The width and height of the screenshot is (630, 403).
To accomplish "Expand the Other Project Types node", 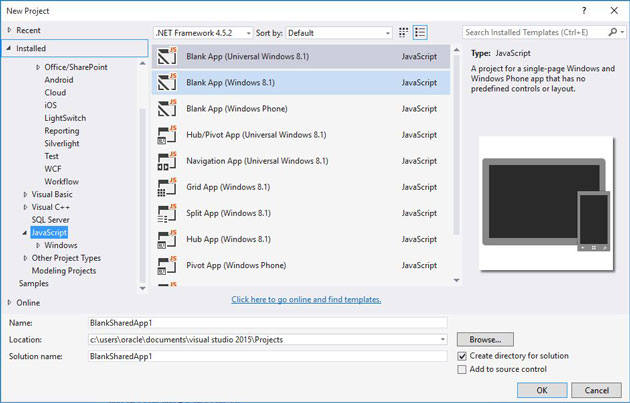I will 25,258.
